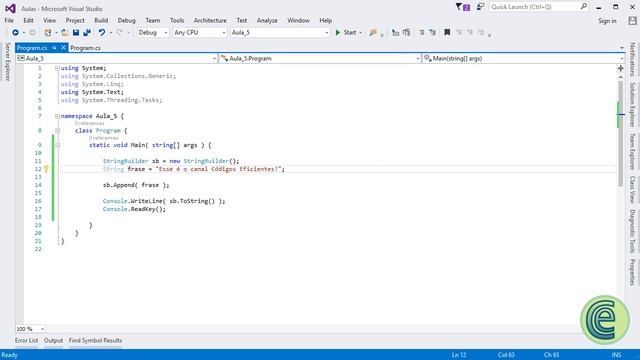Open the Aula_5 startup project dropdown
The height and width of the screenshot is (360, 640).
(280, 32)
